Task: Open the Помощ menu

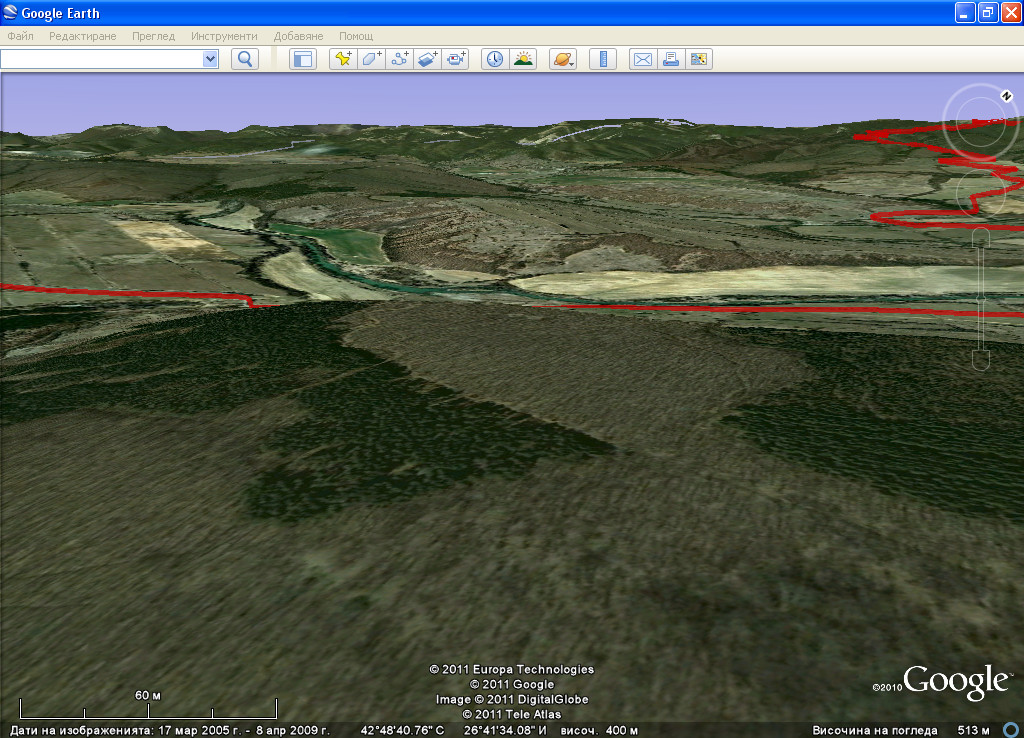Action: 356,36
